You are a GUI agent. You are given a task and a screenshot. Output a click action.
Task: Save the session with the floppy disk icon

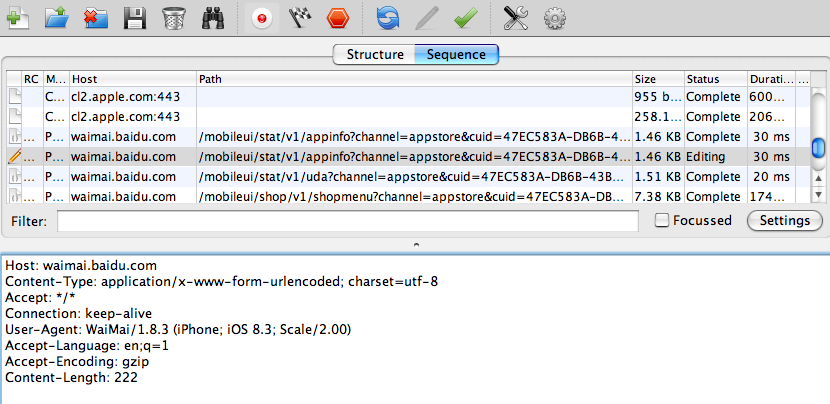coord(135,19)
